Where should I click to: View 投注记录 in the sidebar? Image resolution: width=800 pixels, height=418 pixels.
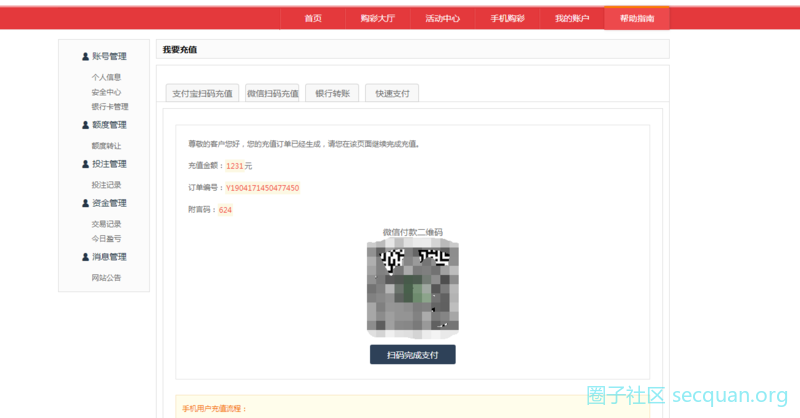click(106, 185)
